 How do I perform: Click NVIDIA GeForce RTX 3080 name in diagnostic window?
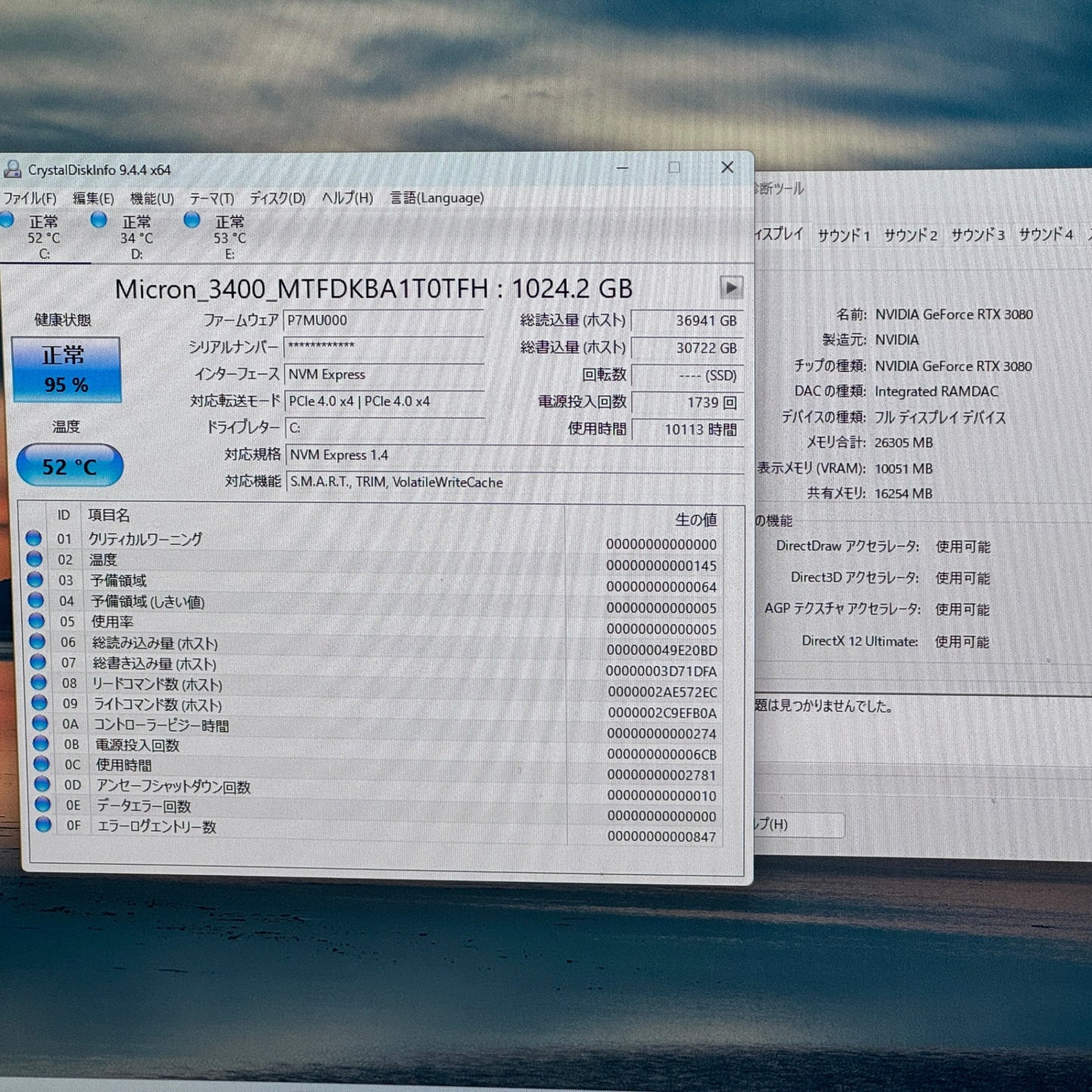pos(954,314)
